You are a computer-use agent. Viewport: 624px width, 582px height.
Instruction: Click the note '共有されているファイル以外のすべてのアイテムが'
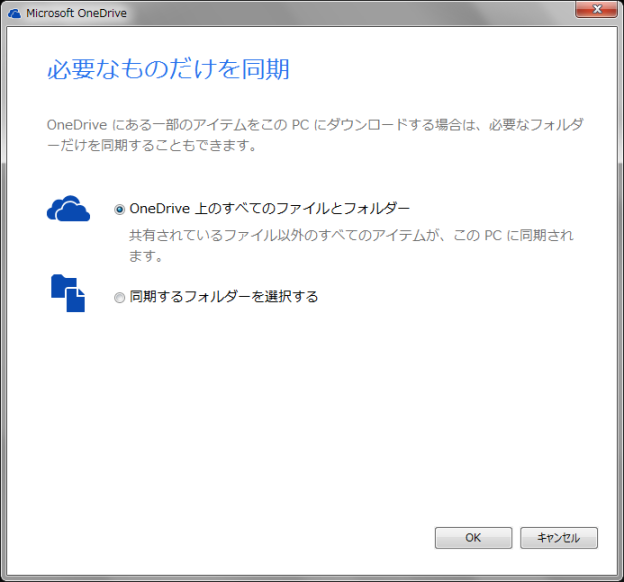(351, 245)
